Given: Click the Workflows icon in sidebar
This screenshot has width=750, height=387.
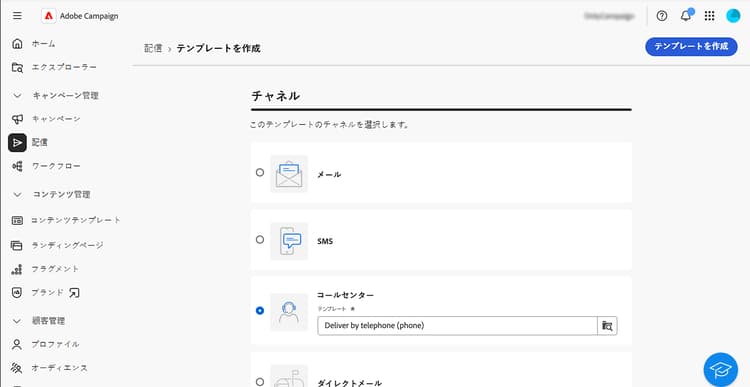Looking at the screenshot, I should click(x=17, y=166).
